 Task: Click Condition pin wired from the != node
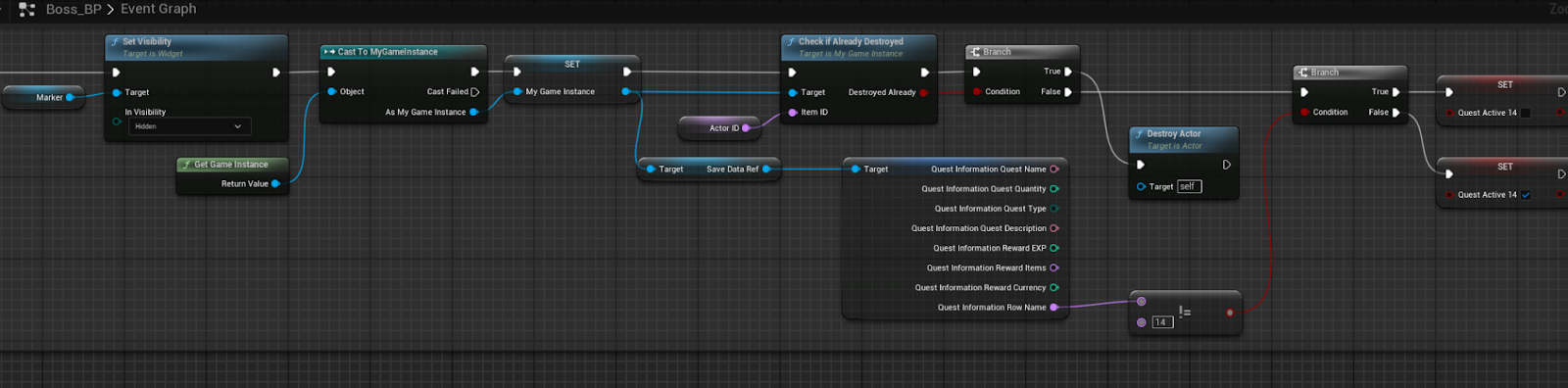1305,113
